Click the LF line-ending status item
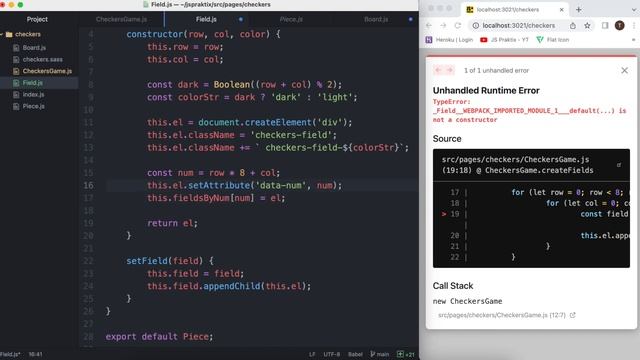This screenshot has height=360, width=640. pyautogui.click(x=312, y=354)
